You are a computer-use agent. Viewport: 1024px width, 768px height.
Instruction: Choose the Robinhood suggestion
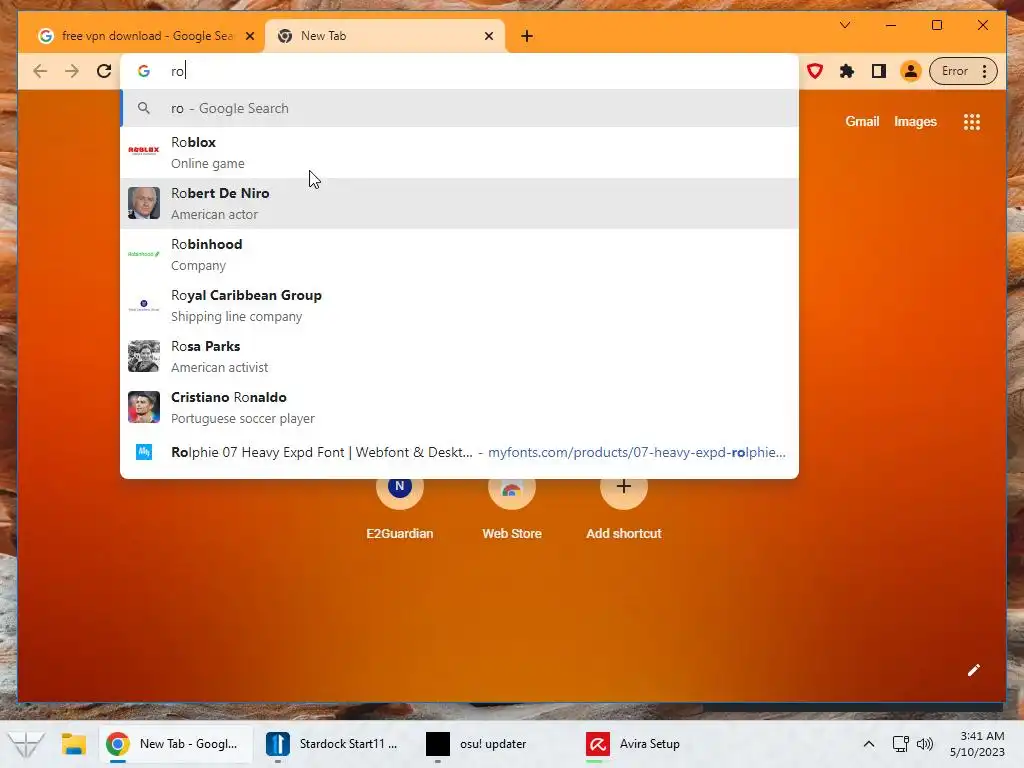click(459, 254)
